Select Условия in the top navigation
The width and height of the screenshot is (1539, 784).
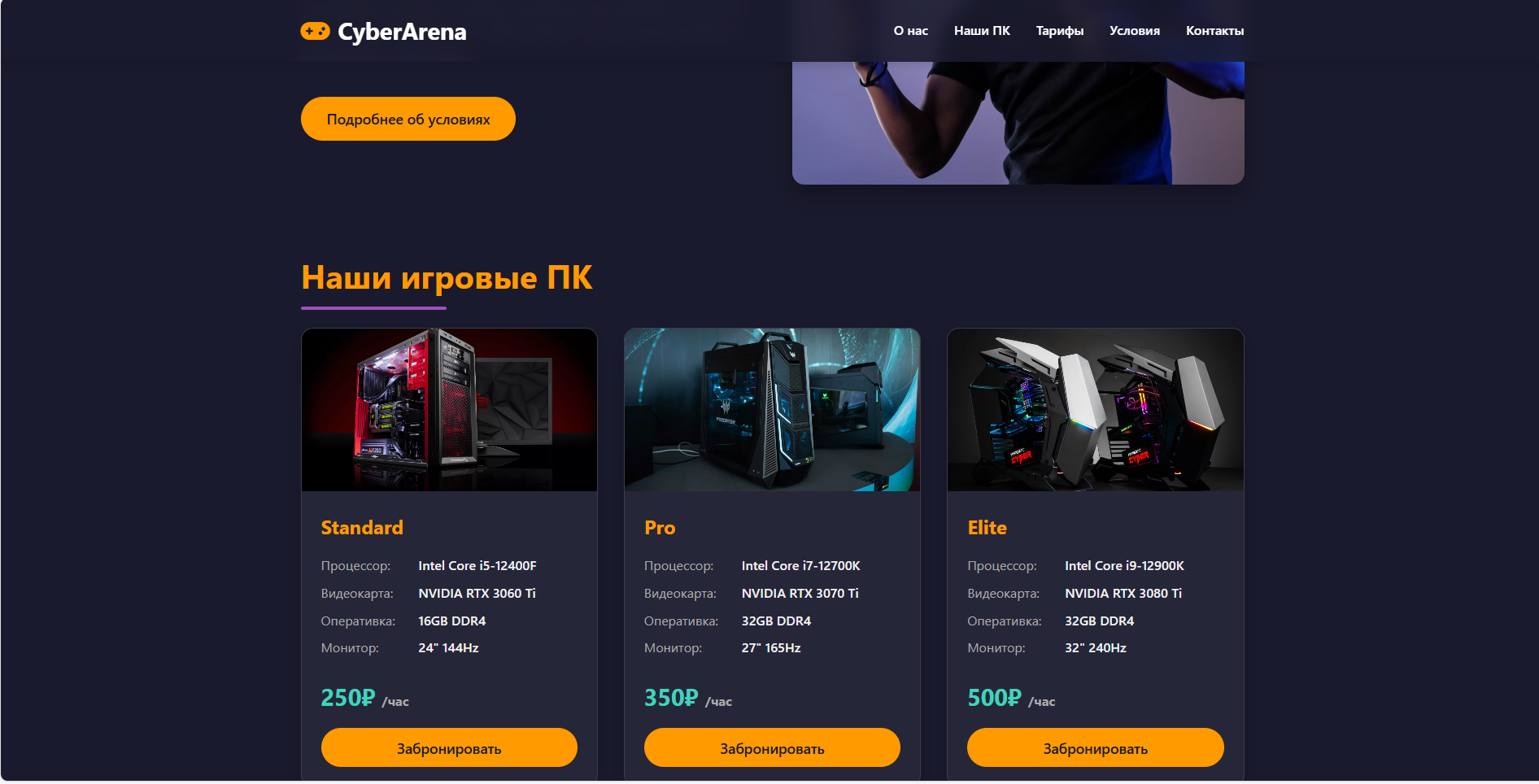1134,31
